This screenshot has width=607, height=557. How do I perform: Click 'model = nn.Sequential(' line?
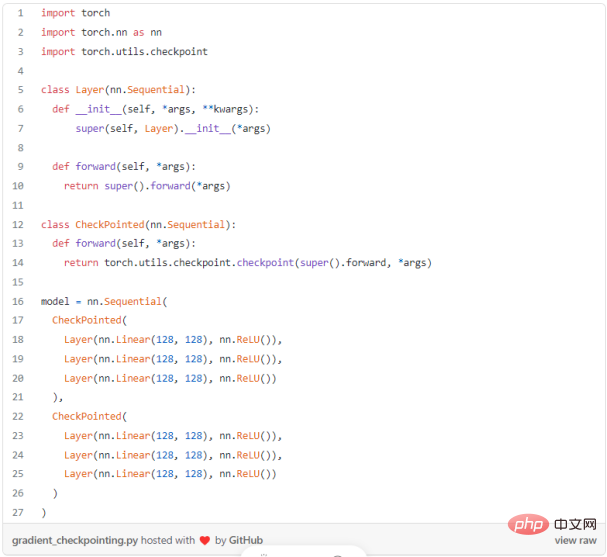click(x=104, y=302)
